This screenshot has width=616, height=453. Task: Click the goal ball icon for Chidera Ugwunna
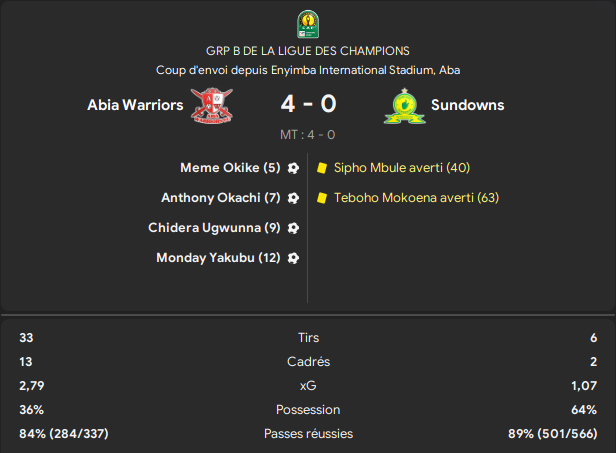tap(293, 228)
